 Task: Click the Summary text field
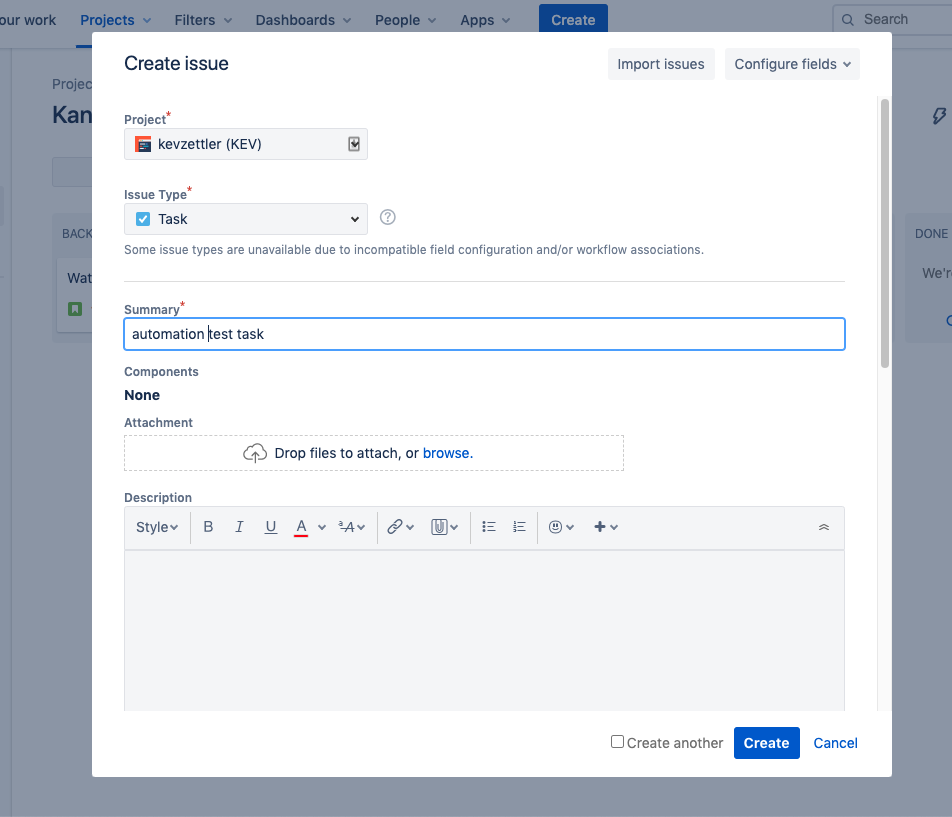tap(484, 334)
